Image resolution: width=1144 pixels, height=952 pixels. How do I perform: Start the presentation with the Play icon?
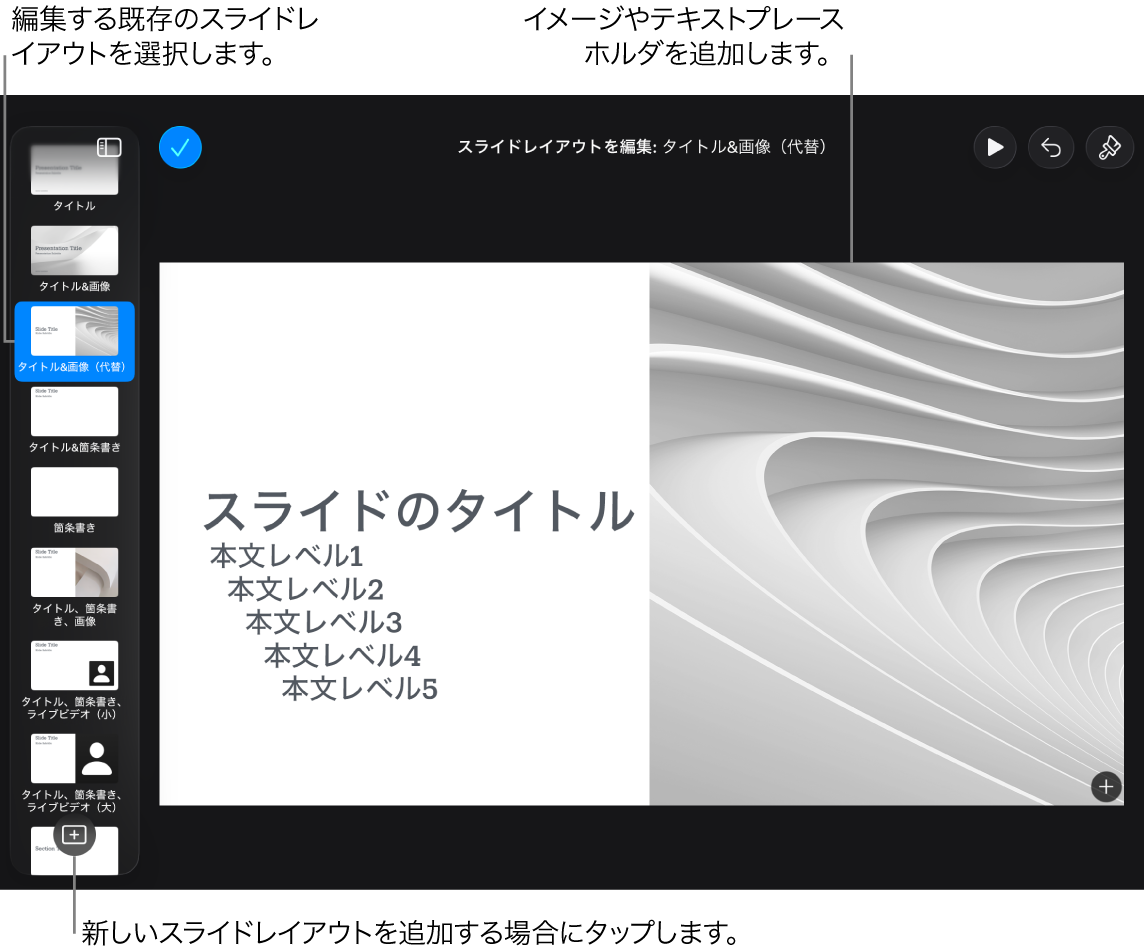tap(995, 147)
